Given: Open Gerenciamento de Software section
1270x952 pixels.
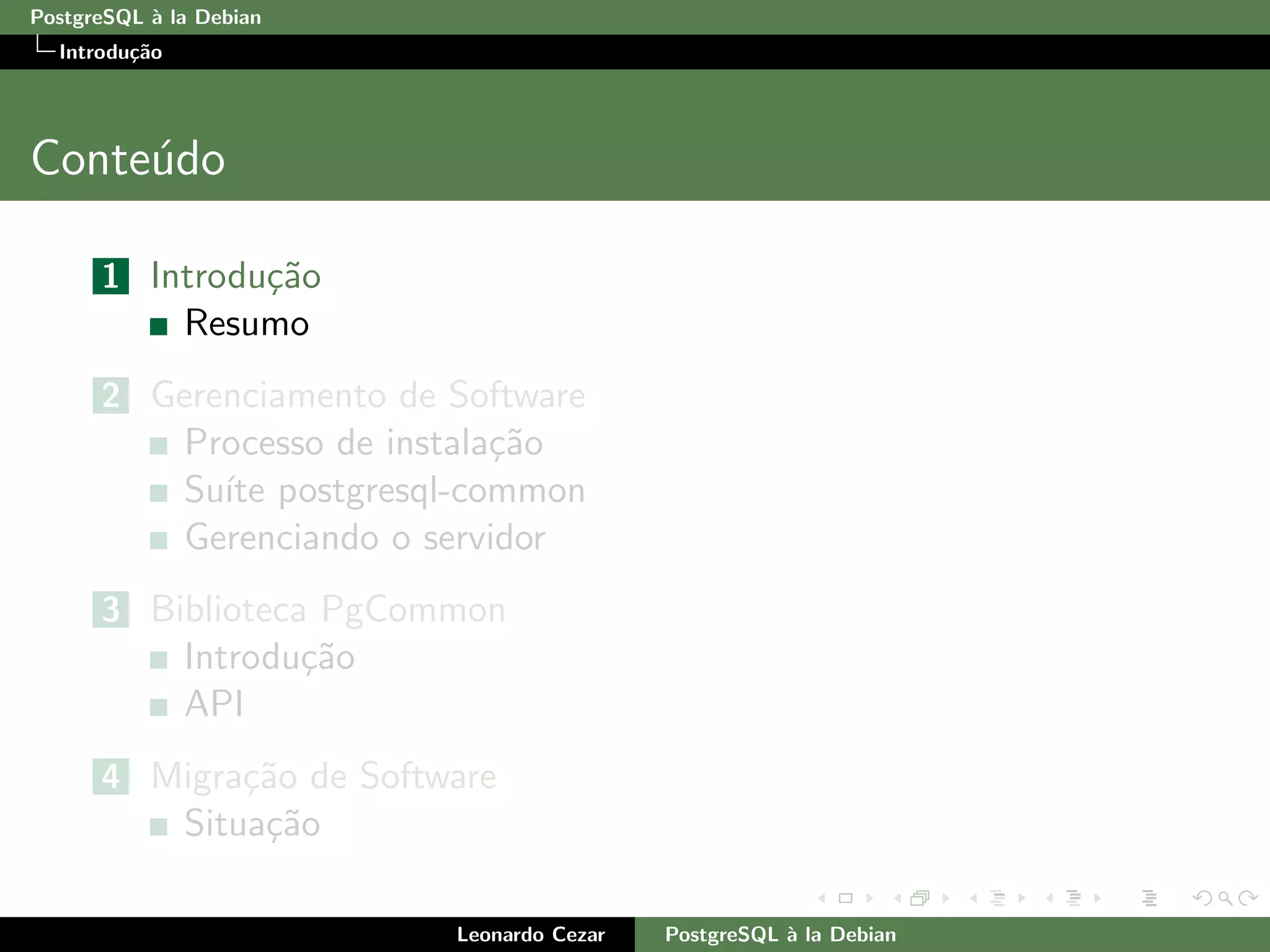Looking at the screenshot, I should (x=368, y=395).
